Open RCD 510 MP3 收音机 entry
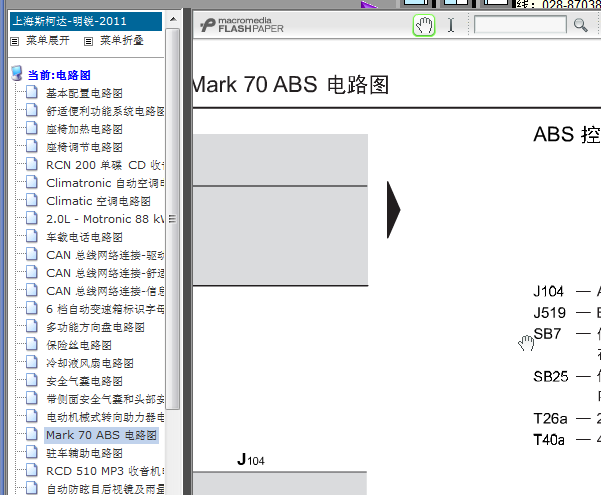This screenshot has height=495, width=601. [x=105, y=471]
